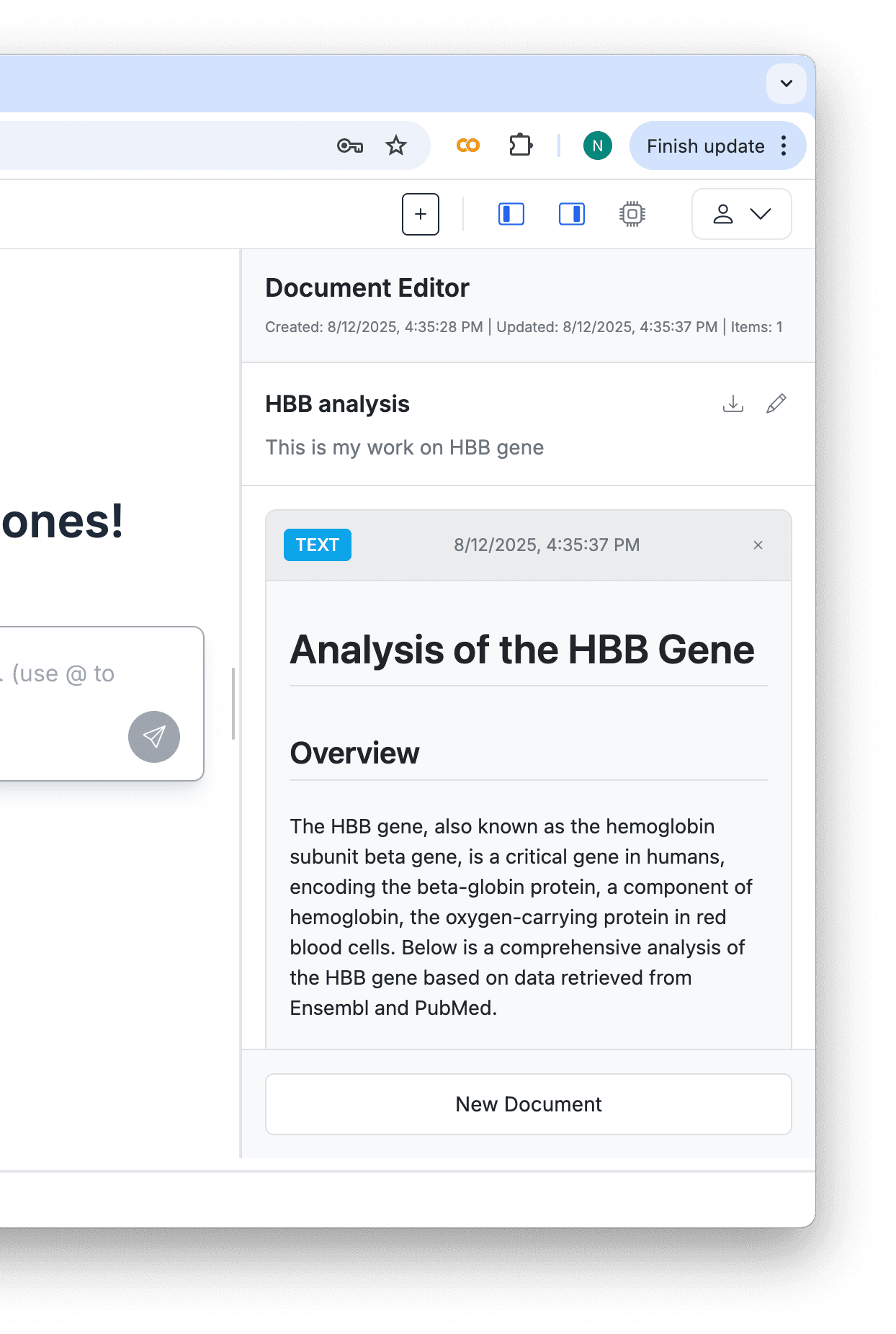Click the send message paper plane button
Viewport: 896px width, 1334px height.
[154, 736]
